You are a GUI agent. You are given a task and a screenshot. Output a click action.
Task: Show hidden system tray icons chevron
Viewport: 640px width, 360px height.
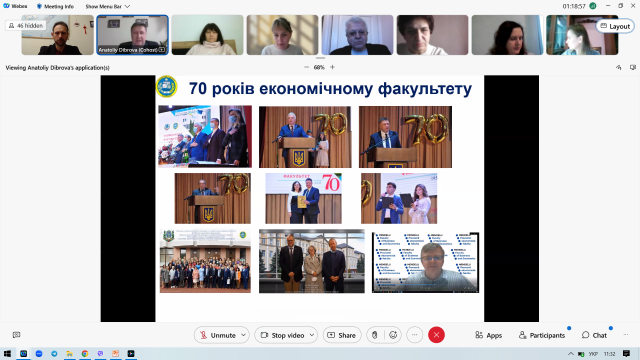click(x=571, y=354)
